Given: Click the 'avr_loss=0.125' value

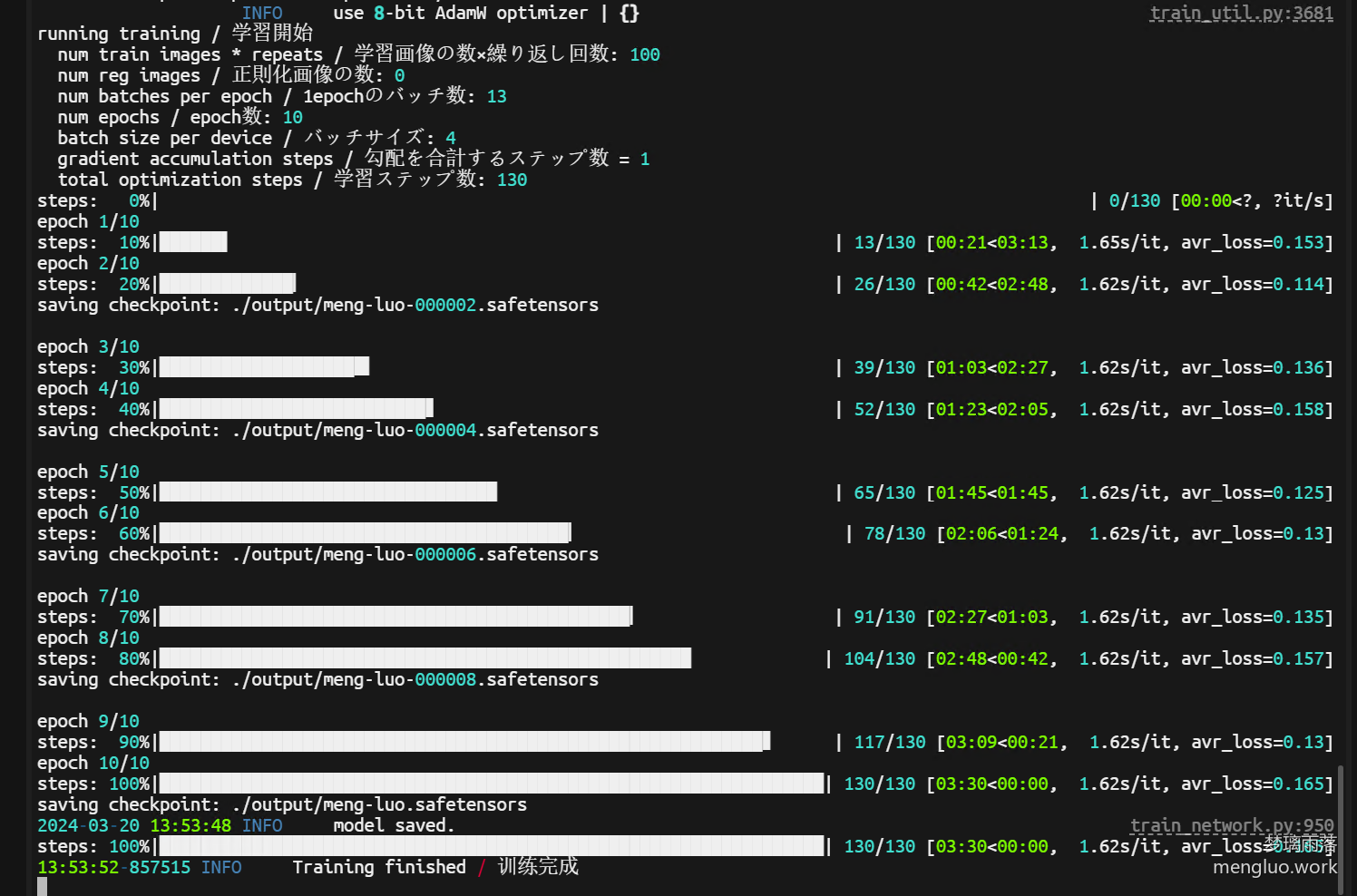Looking at the screenshot, I should pyautogui.click(x=1253, y=492).
